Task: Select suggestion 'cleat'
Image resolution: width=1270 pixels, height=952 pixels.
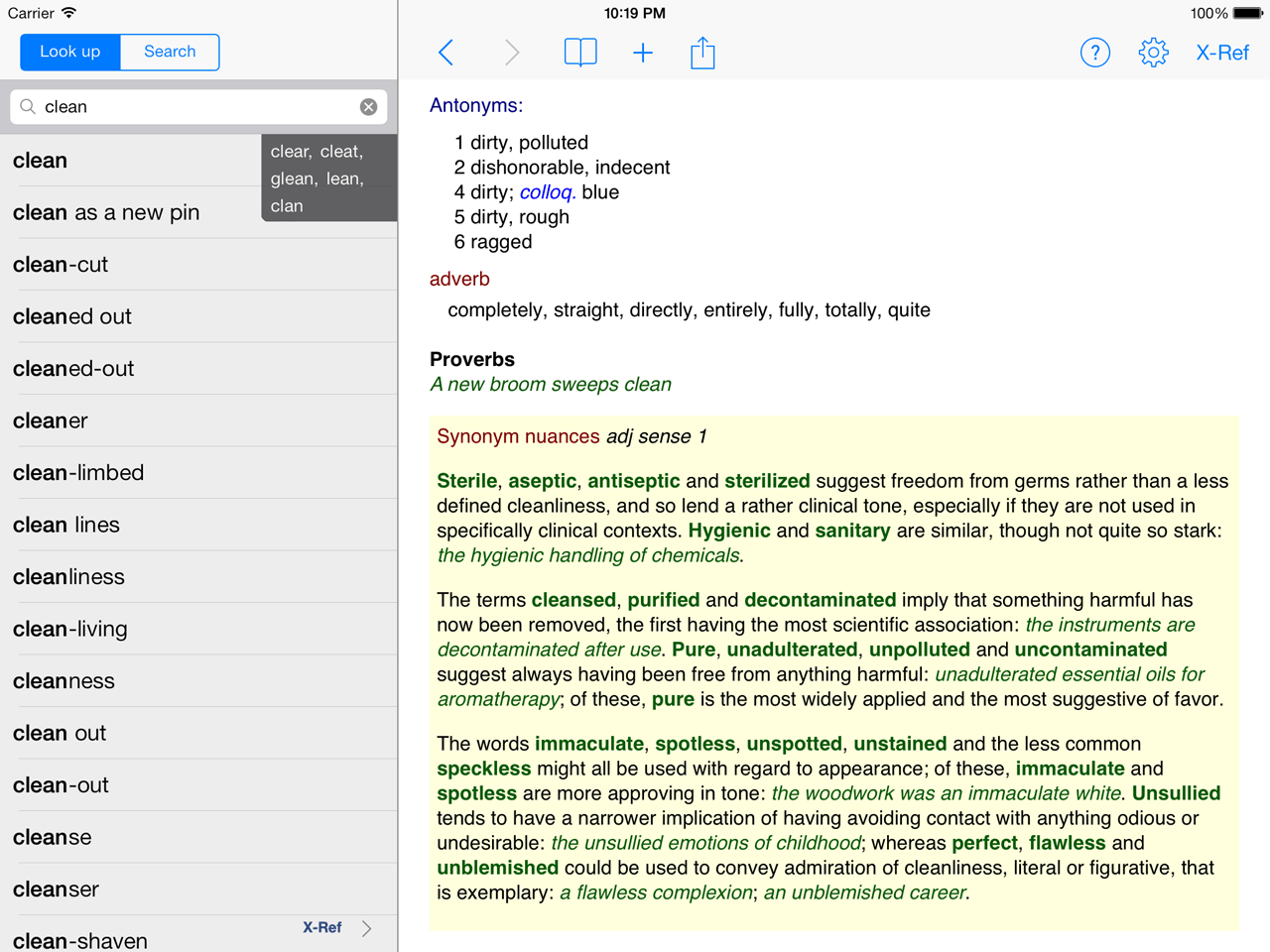Action: click(341, 152)
